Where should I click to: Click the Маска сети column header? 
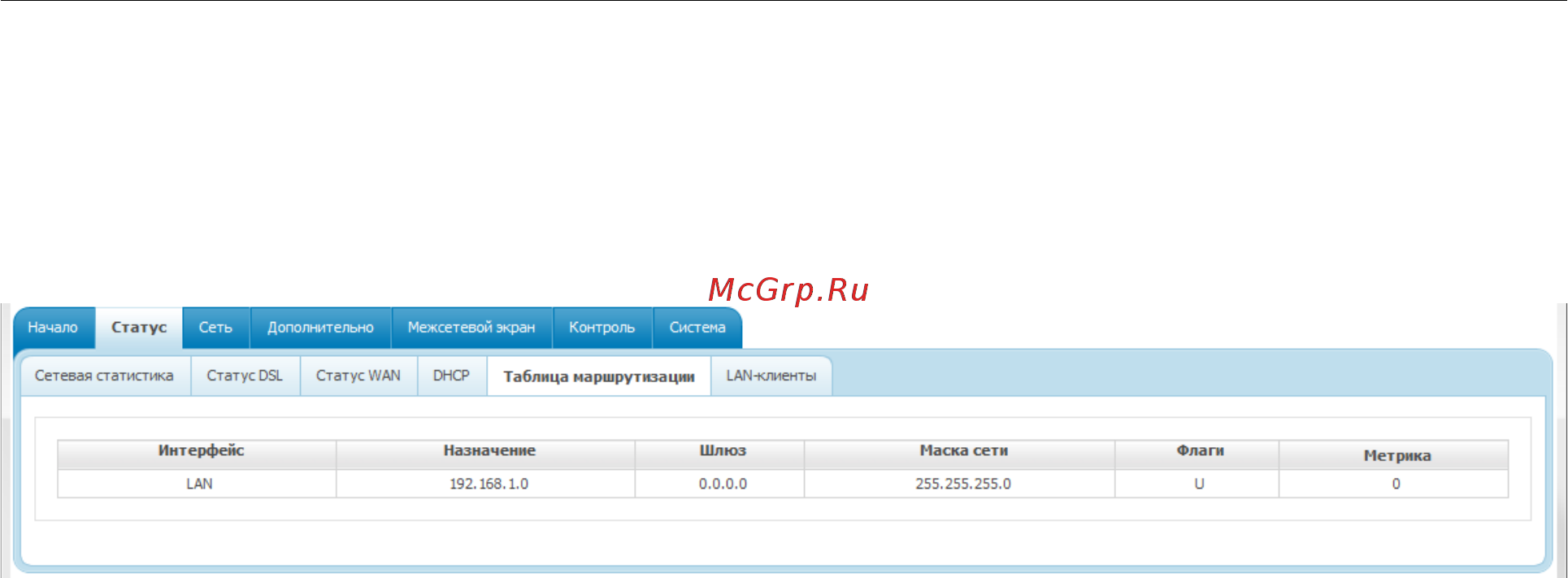960,454
